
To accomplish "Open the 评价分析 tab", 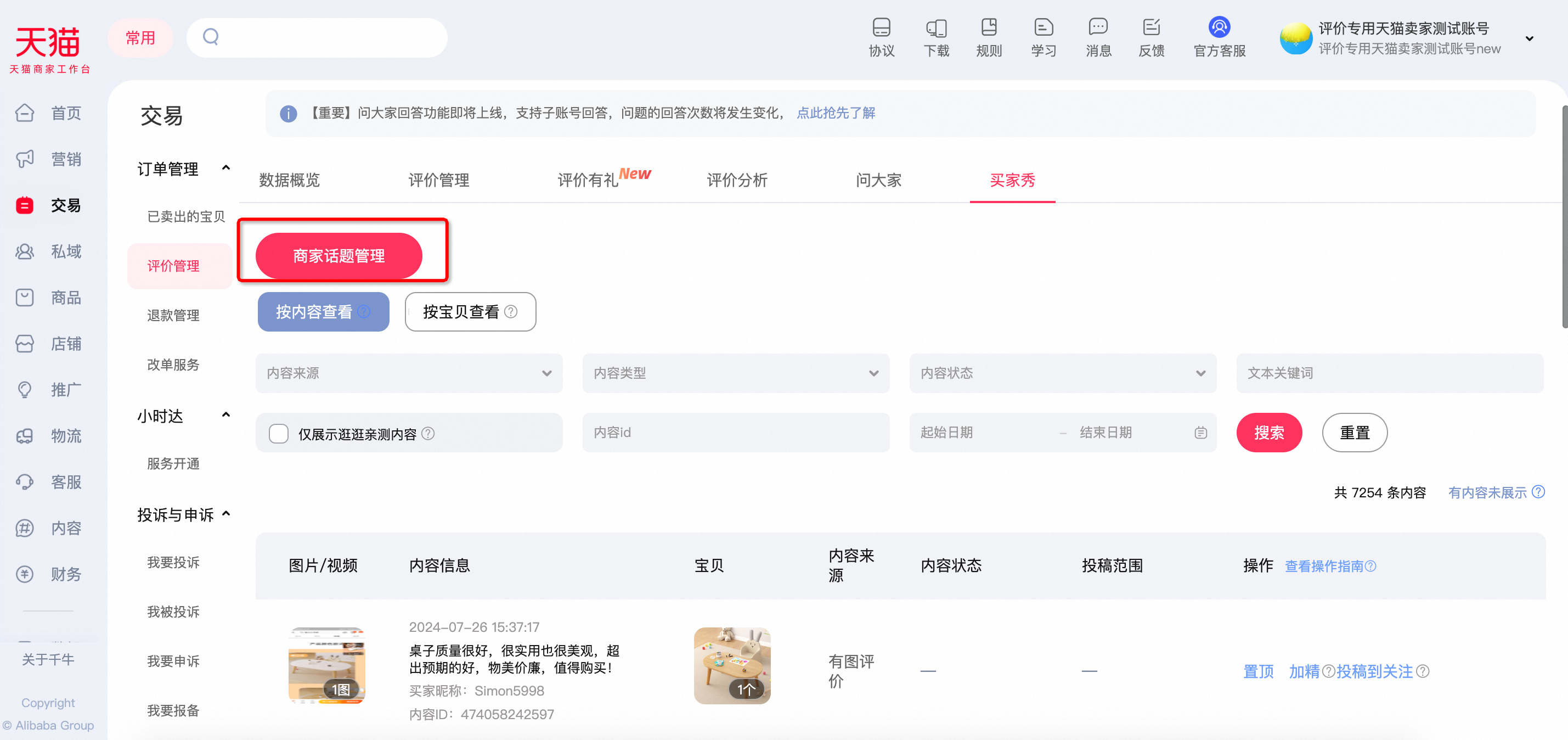I will [736, 180].
